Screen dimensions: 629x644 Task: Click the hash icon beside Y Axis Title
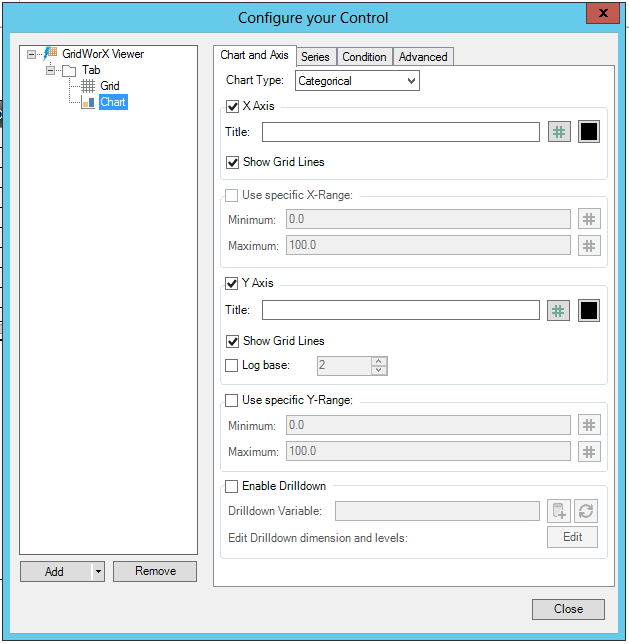[559, 311]
